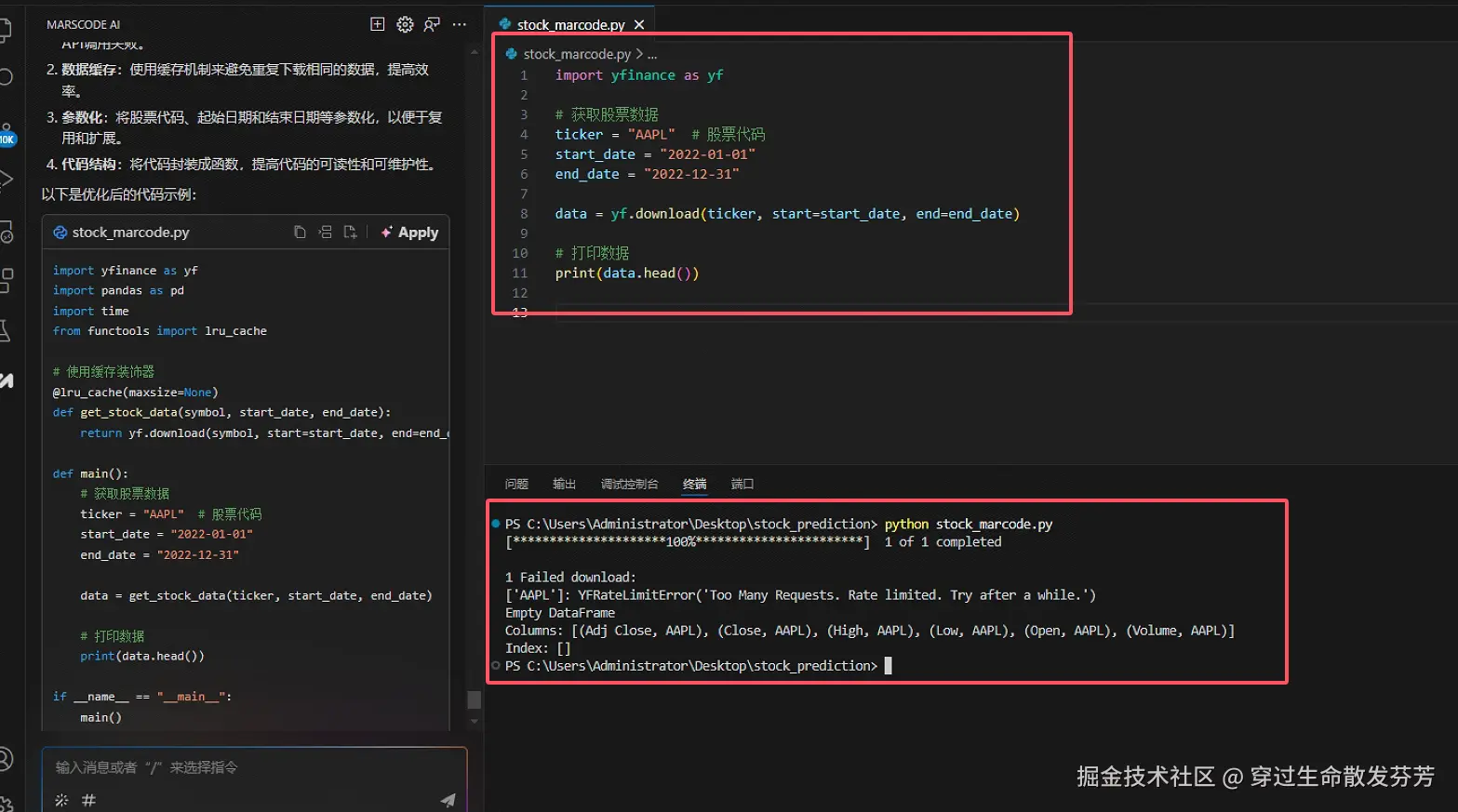Image resolution: width=1458 pixels, height=812 pixels.
Task: Open the Testing flask view
Action: 6,330
